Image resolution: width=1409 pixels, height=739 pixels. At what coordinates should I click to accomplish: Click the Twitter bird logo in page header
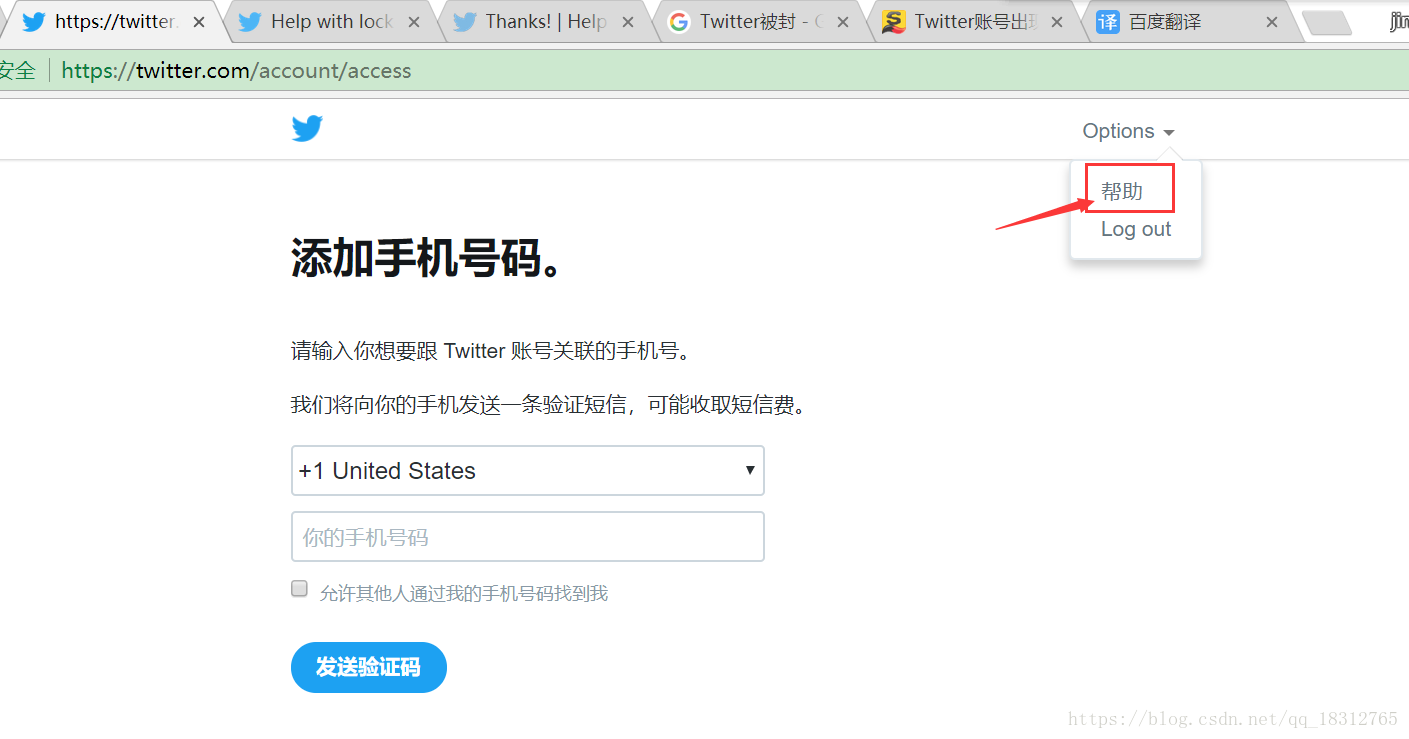point(307,129)
